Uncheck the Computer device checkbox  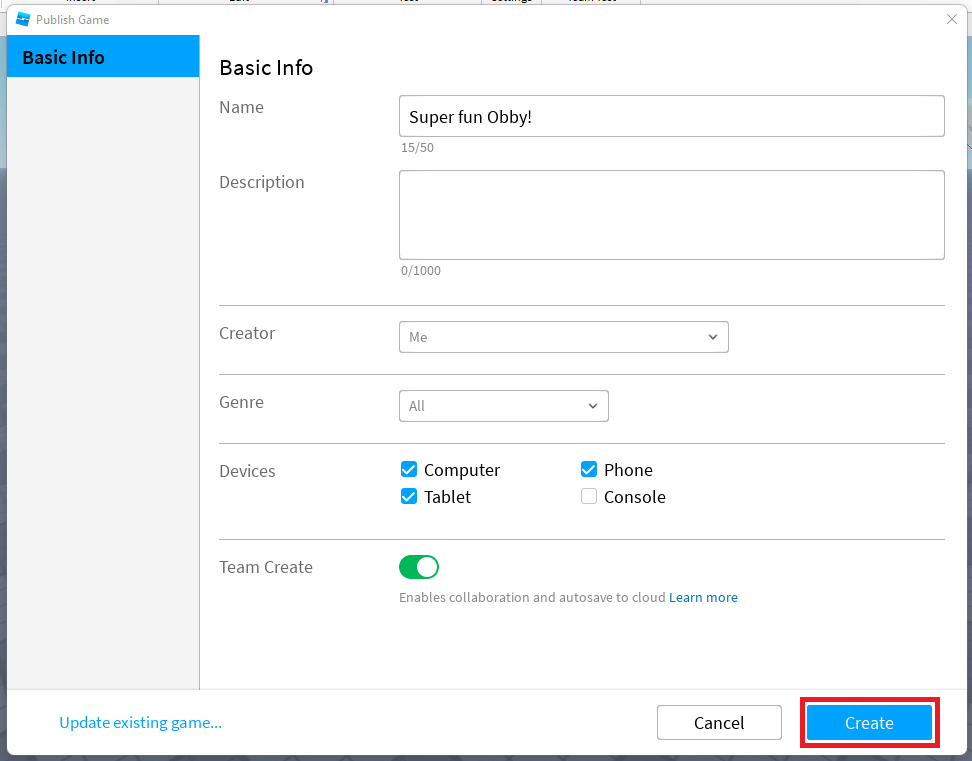(x=409, y=470)
